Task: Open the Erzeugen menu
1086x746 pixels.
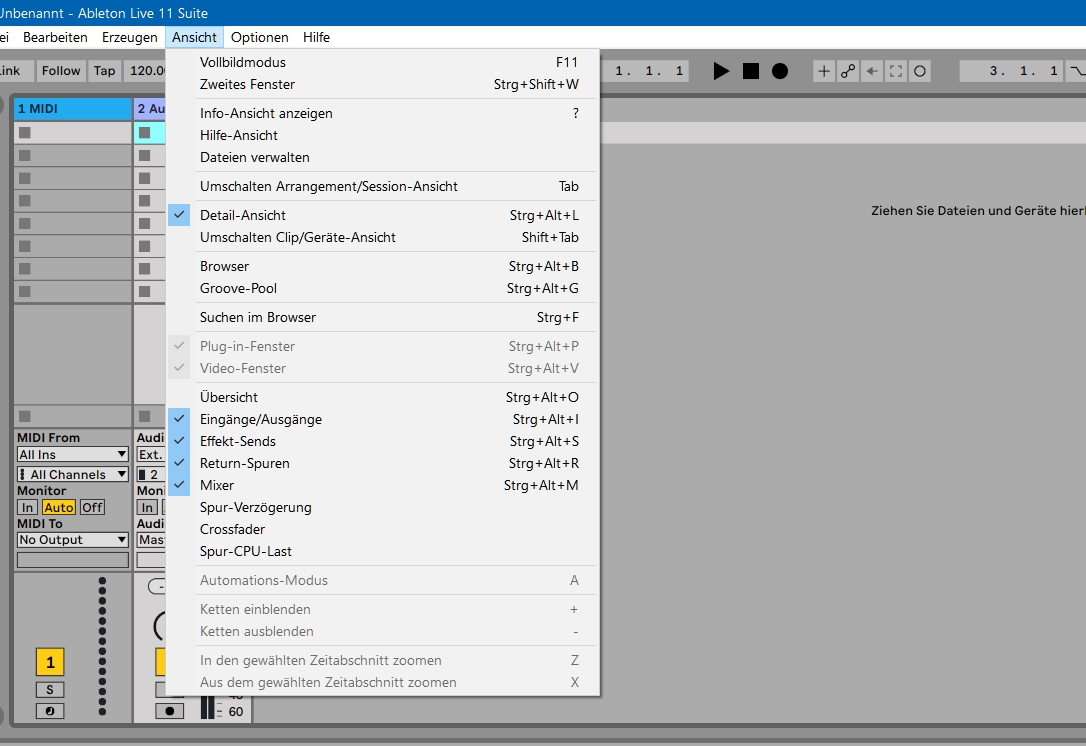Action: 130,37
